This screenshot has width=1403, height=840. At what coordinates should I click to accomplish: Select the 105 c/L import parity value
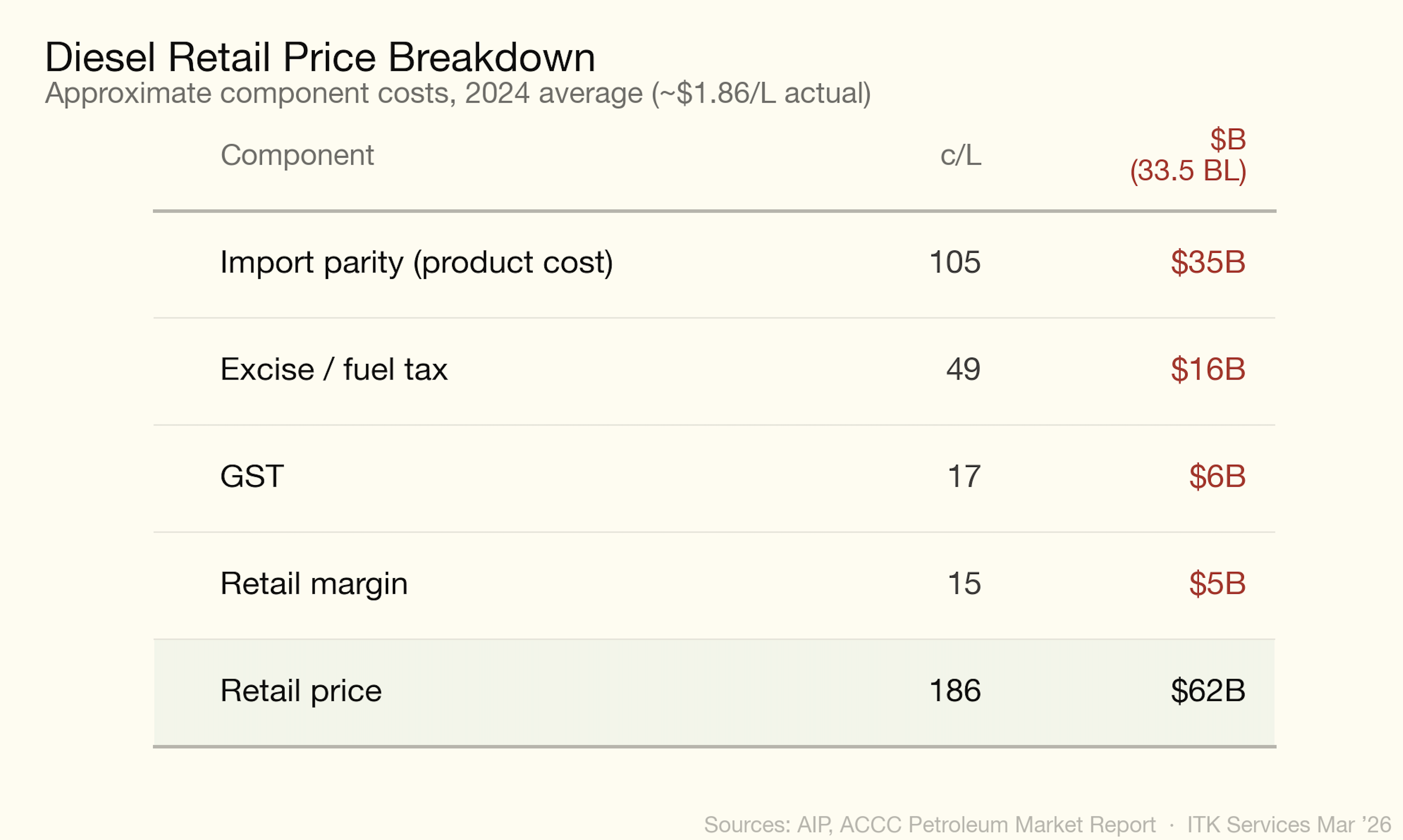[x=954, y=263]
